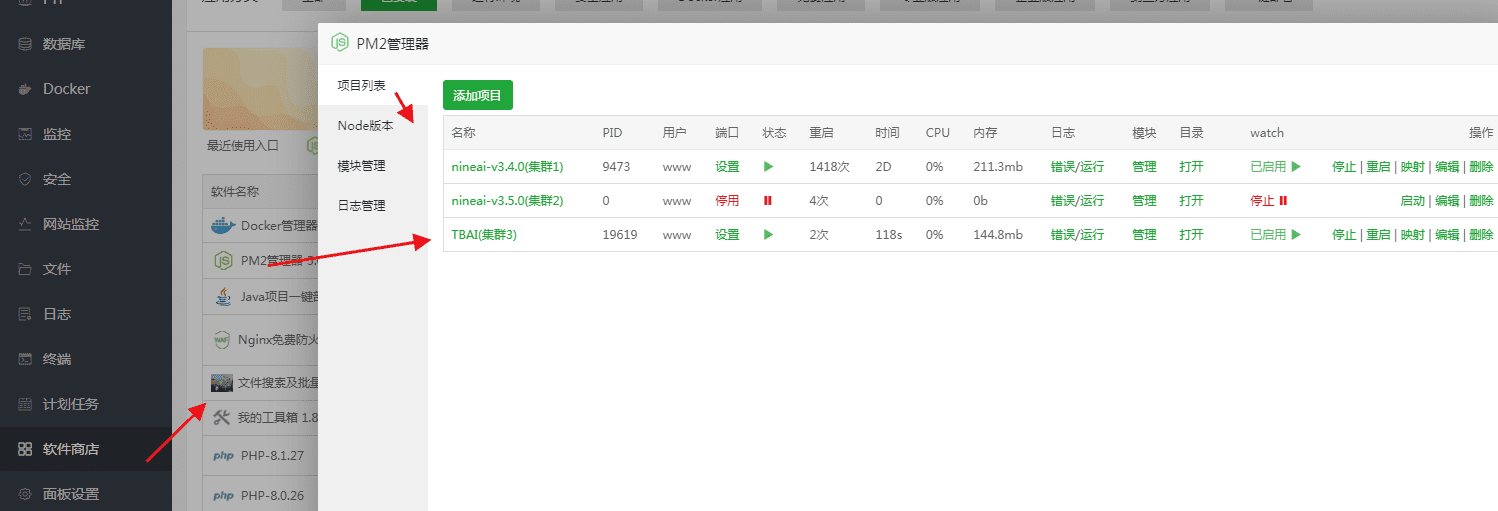This screenshot has width=1498, height=511.
Task: Click 文件搜索及批量 thumbnail icon
Action: coord(222,382)
